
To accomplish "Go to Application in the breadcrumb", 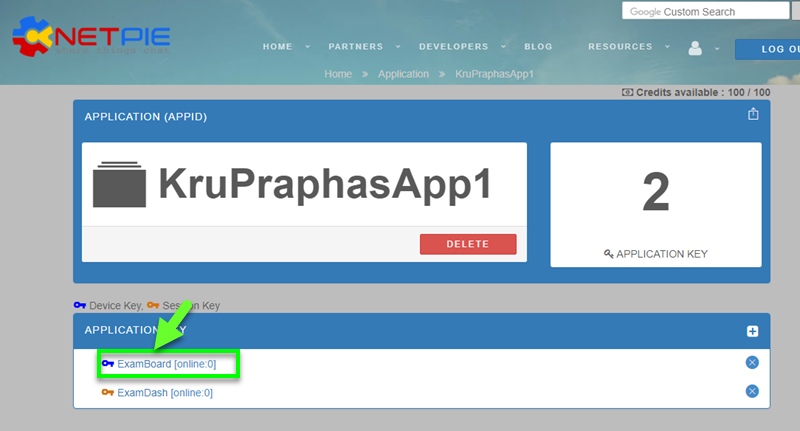I will 403,74.
